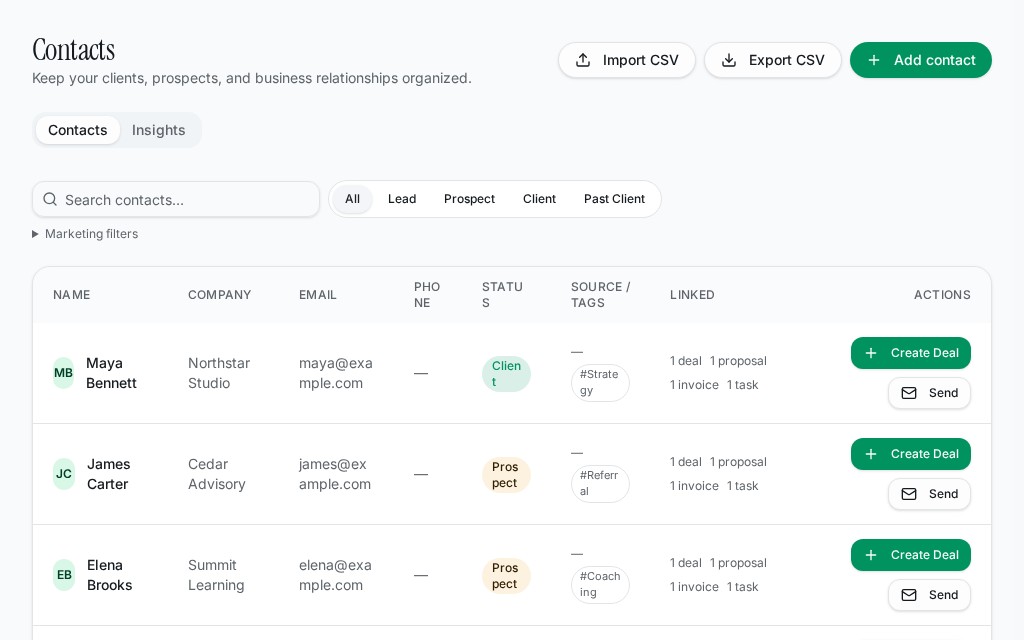Viewport: 1024px width, 640px height.
Task: Click the LINKED column header
Action: (x=692, y=295)
